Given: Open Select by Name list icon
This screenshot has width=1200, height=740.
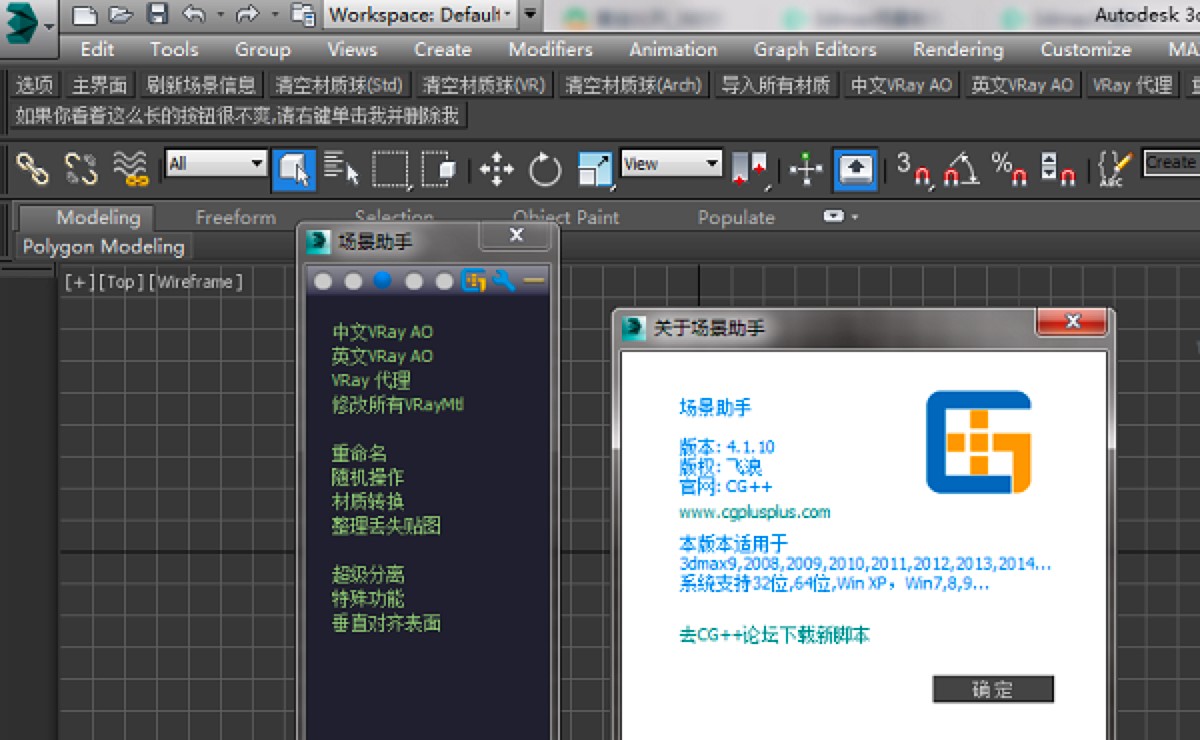Looking at the screenshot, I should point(341,169).
